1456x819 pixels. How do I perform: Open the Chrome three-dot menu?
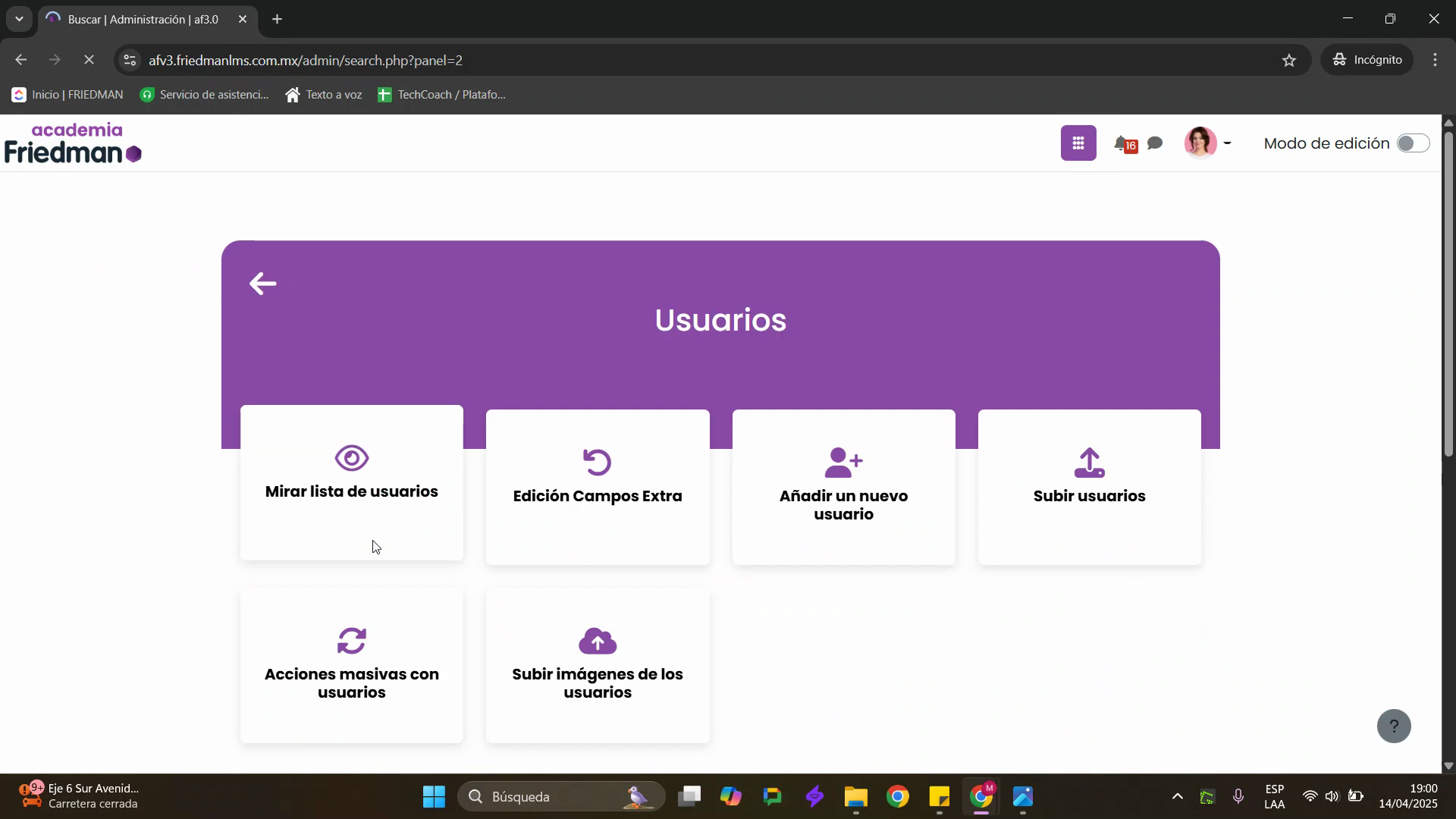tap(1435, 60)
